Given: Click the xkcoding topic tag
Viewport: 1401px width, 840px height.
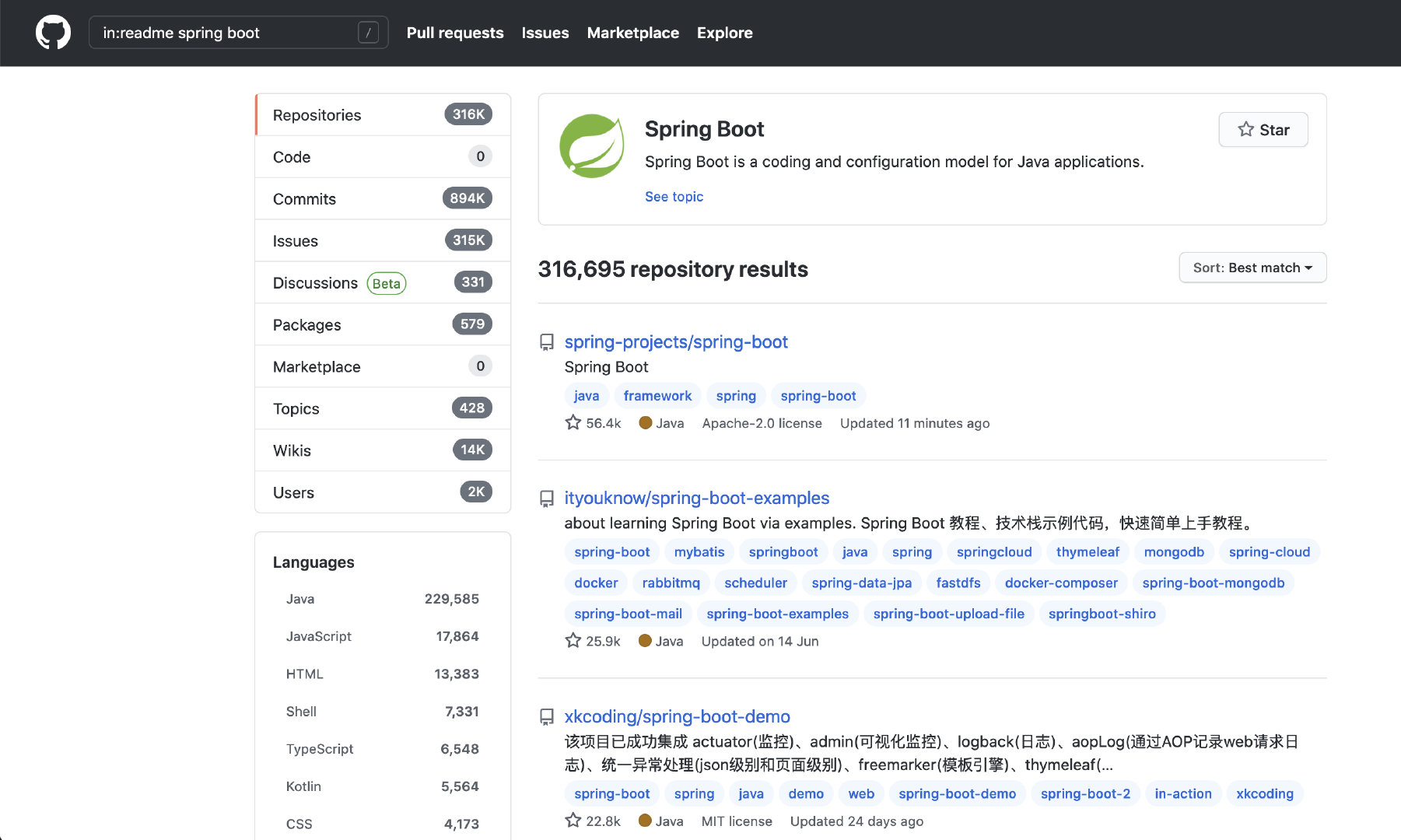Looking at the screenshot, I should click(1265, 794).
